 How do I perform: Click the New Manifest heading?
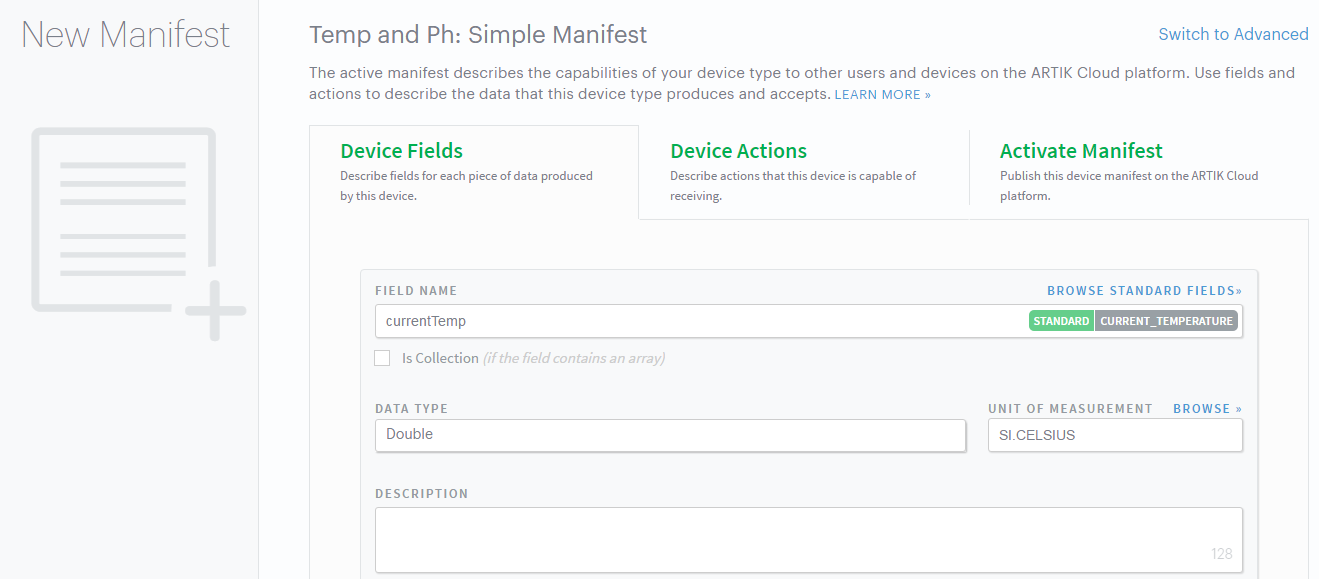[126, 35]
